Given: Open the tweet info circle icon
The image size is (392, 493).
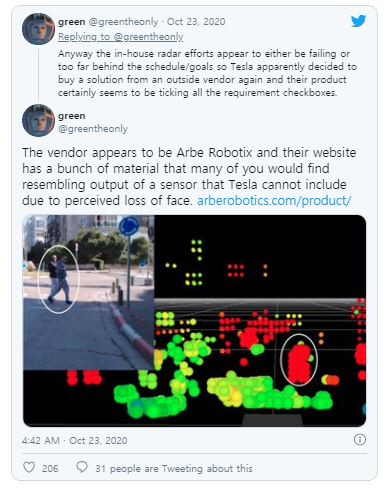Looking at the screenshot, I should 360,440.
